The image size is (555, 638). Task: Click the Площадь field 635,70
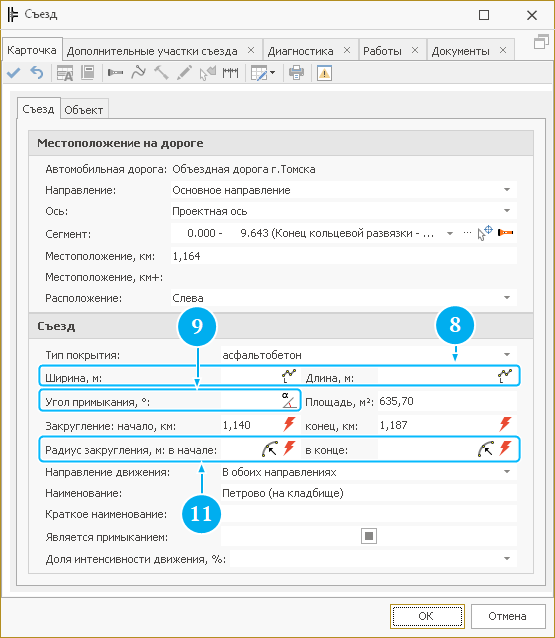(x=447, y=401)
